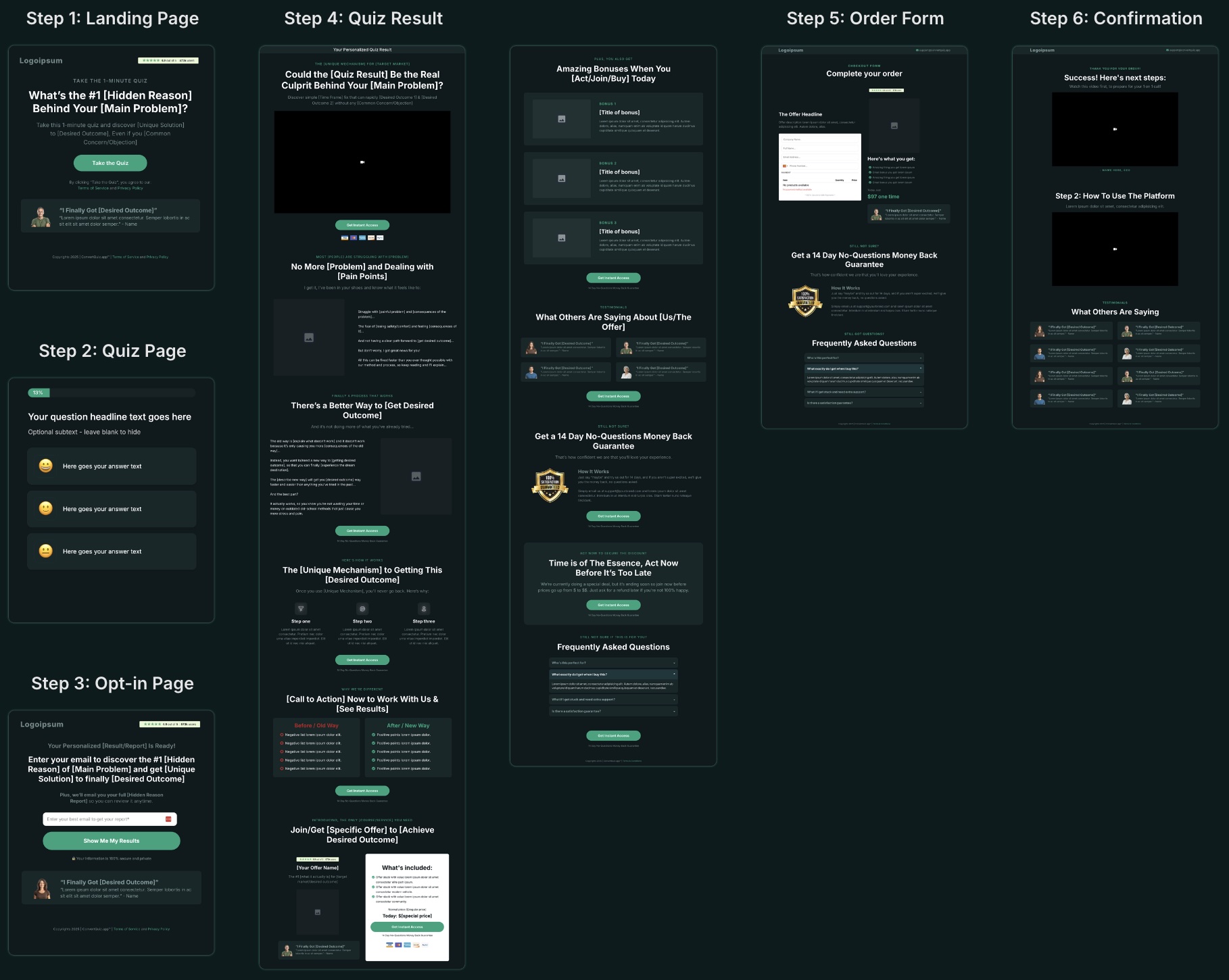Click the image placeholder icon on the Order Form
Viewport: 1229px width, 980px height.
coord(894,126)
